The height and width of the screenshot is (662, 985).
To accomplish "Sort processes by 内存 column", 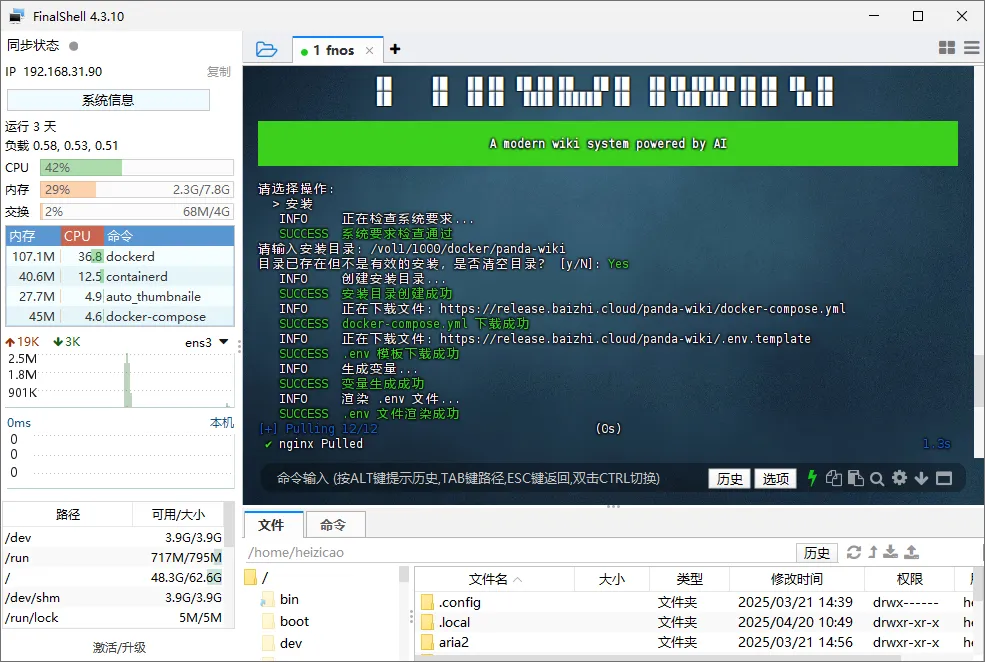I will click(x=33, y=236).
